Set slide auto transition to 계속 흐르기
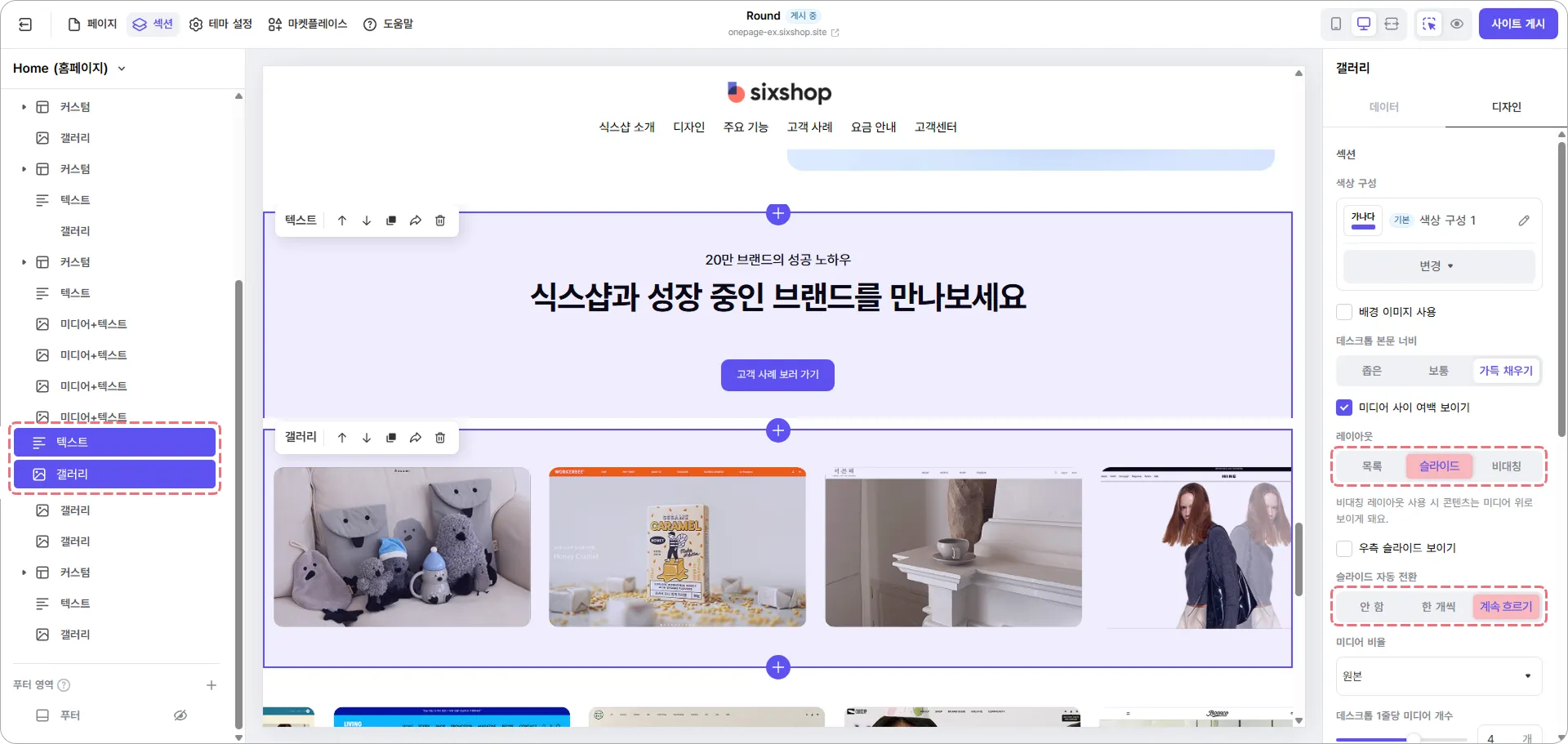 (1506, 607)
